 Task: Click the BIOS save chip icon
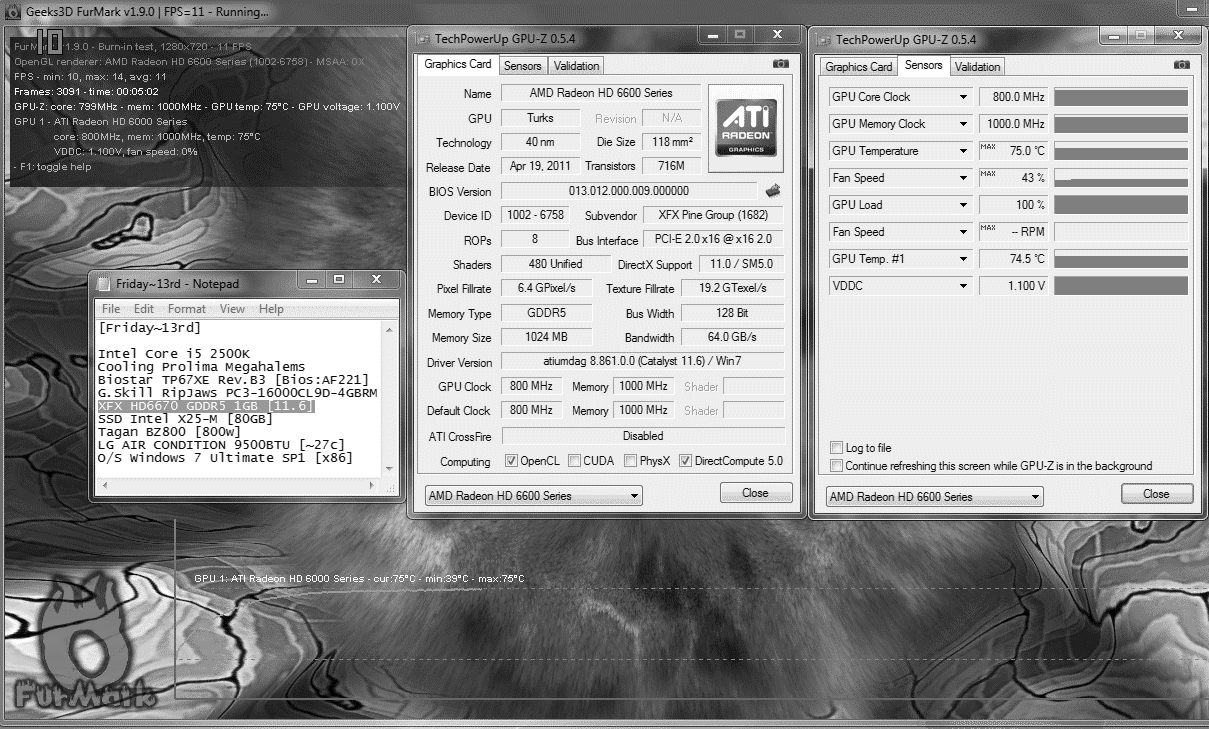772,190
